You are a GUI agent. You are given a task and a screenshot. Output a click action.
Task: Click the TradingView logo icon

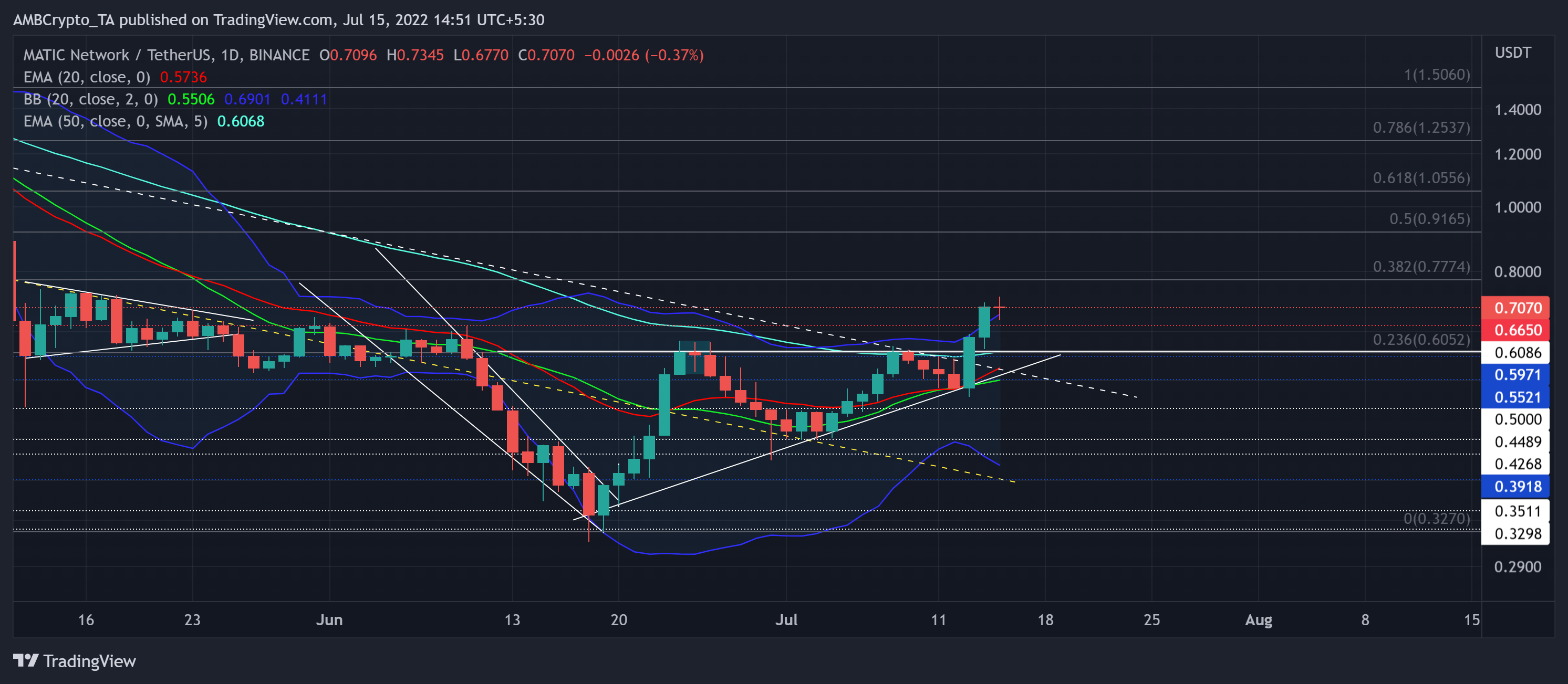[26, 661]
